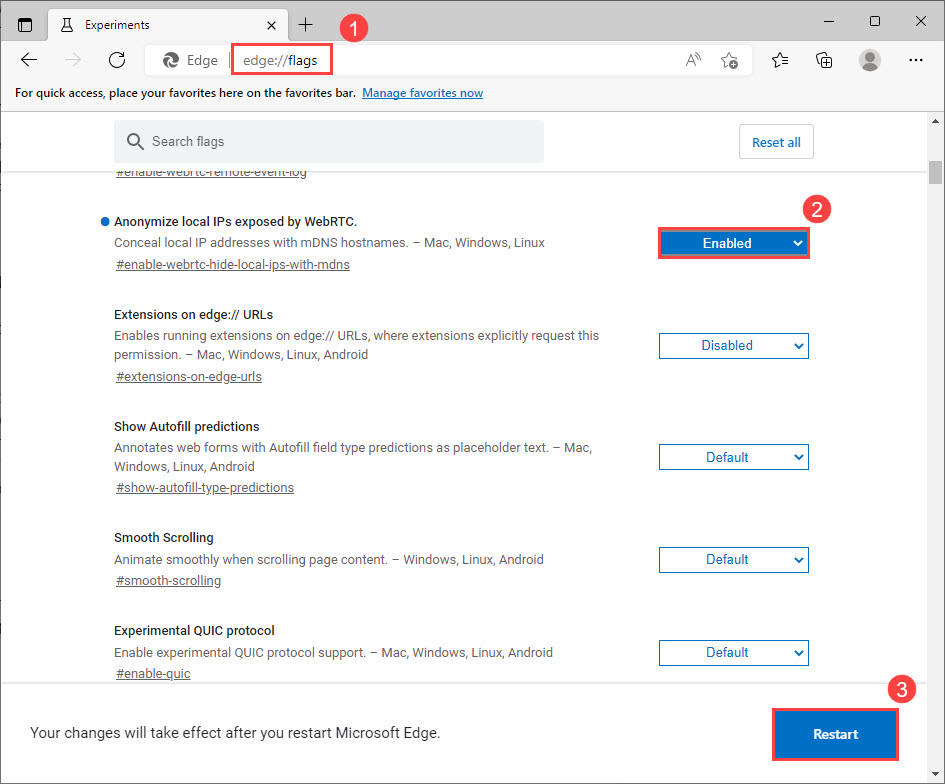Click the scrollbar down arrow
This screenshot has height=784, width=945.
coord(935,774)
